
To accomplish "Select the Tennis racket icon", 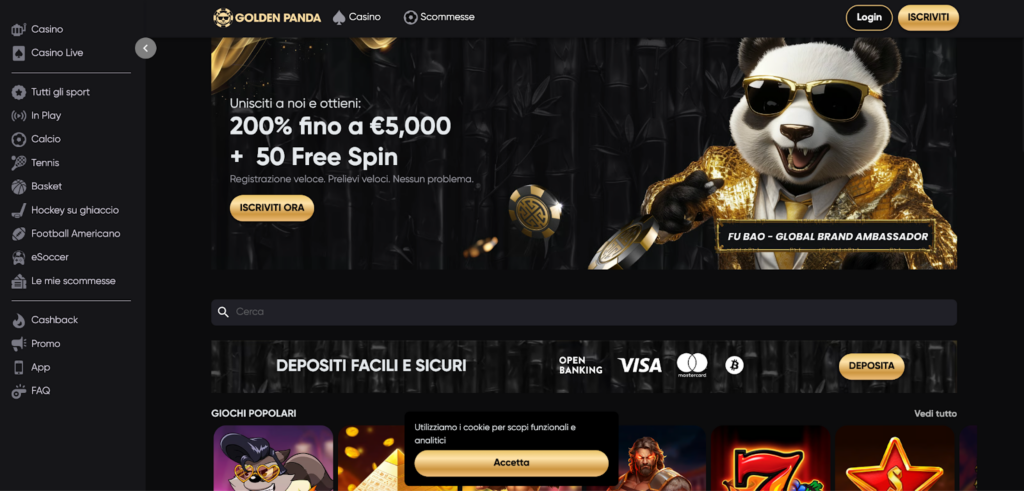I will point(19,163).
